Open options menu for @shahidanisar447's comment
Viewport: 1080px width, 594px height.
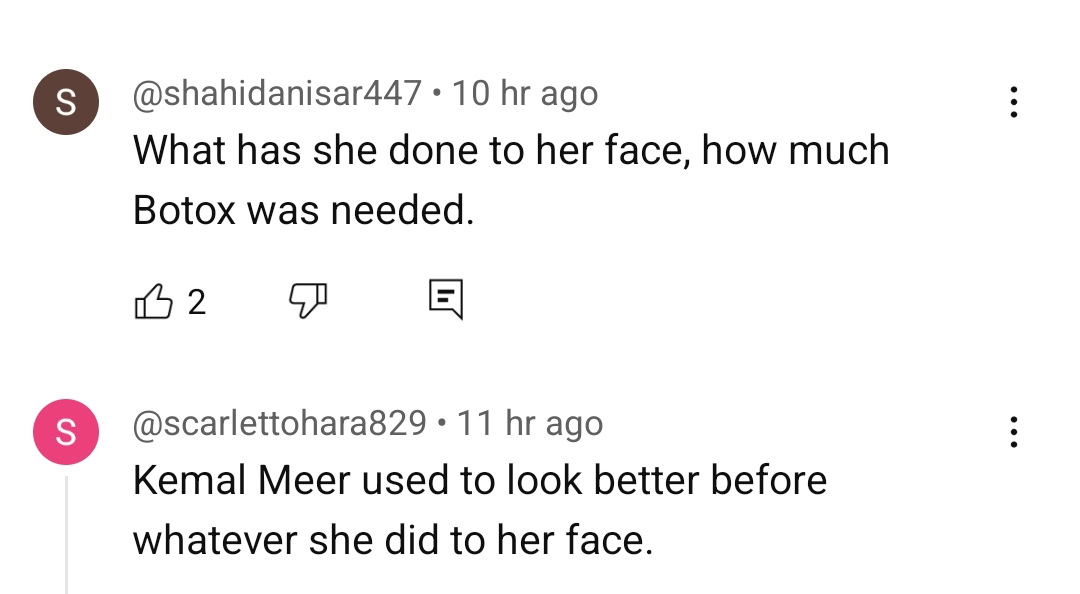(x=1014, y=101)
